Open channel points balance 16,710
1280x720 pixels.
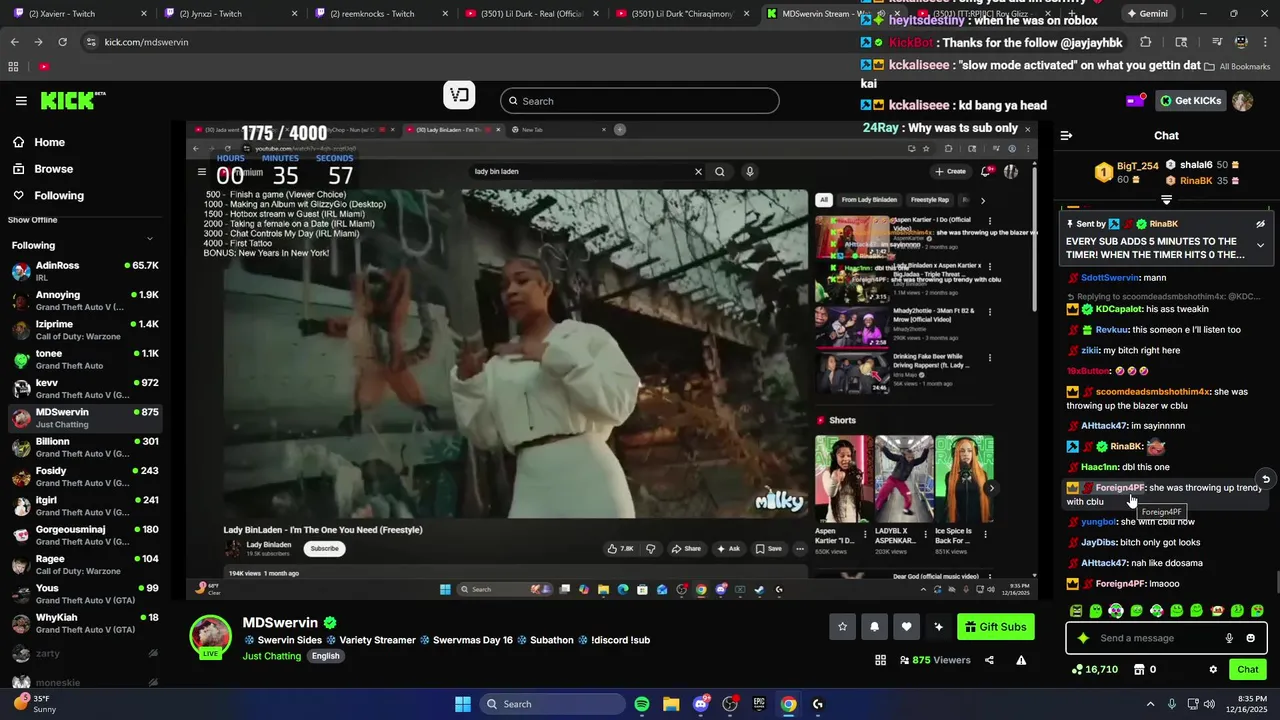pyautogui.click(x=1094, y=670)
